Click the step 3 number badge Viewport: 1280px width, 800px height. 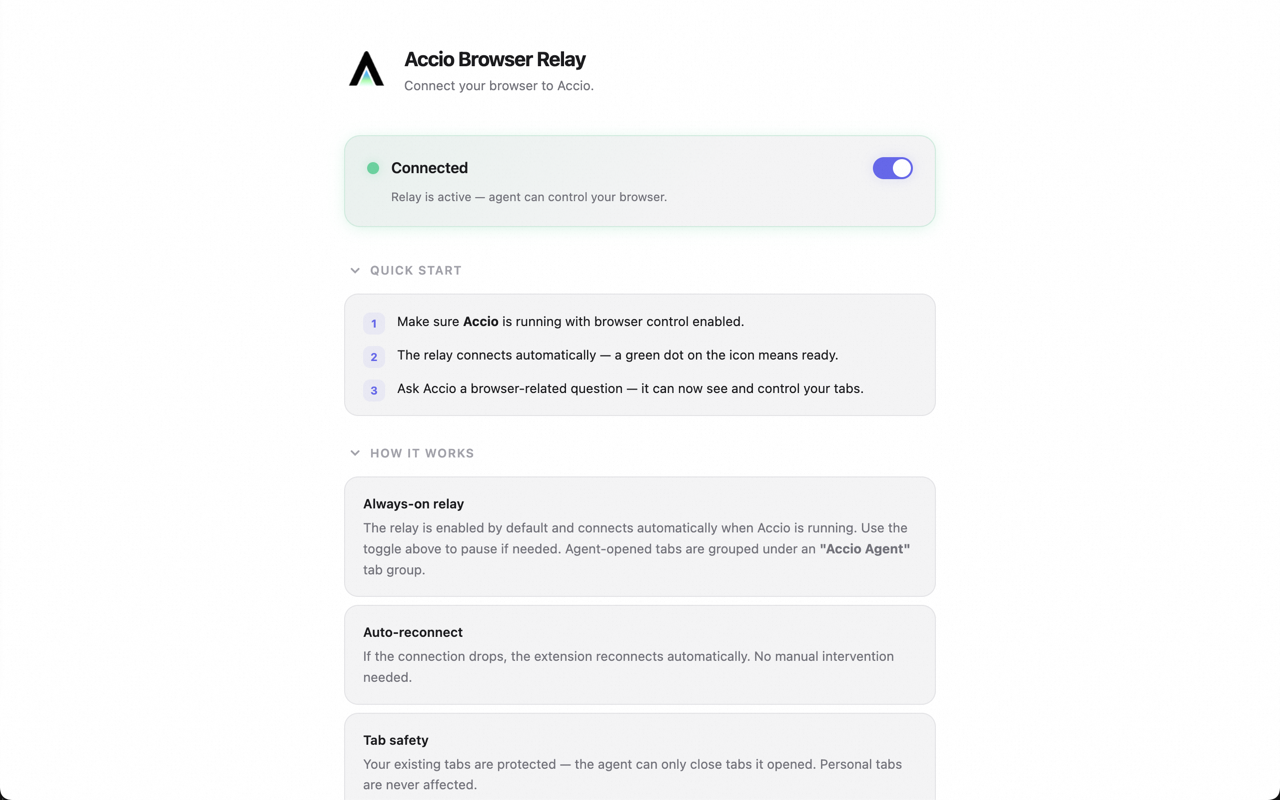coord(374,390)
